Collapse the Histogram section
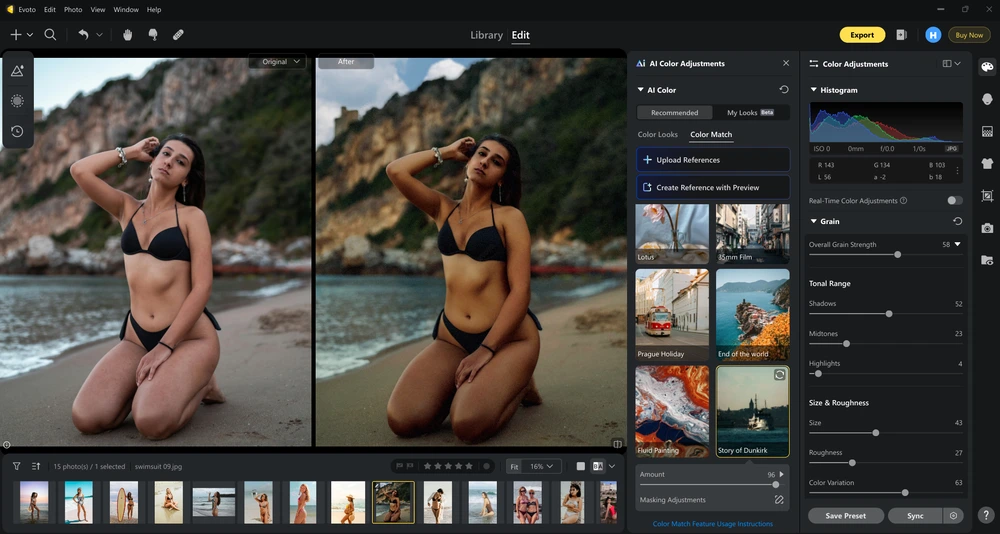Viewport: 1000px width, 534px height. pos(813,90)
